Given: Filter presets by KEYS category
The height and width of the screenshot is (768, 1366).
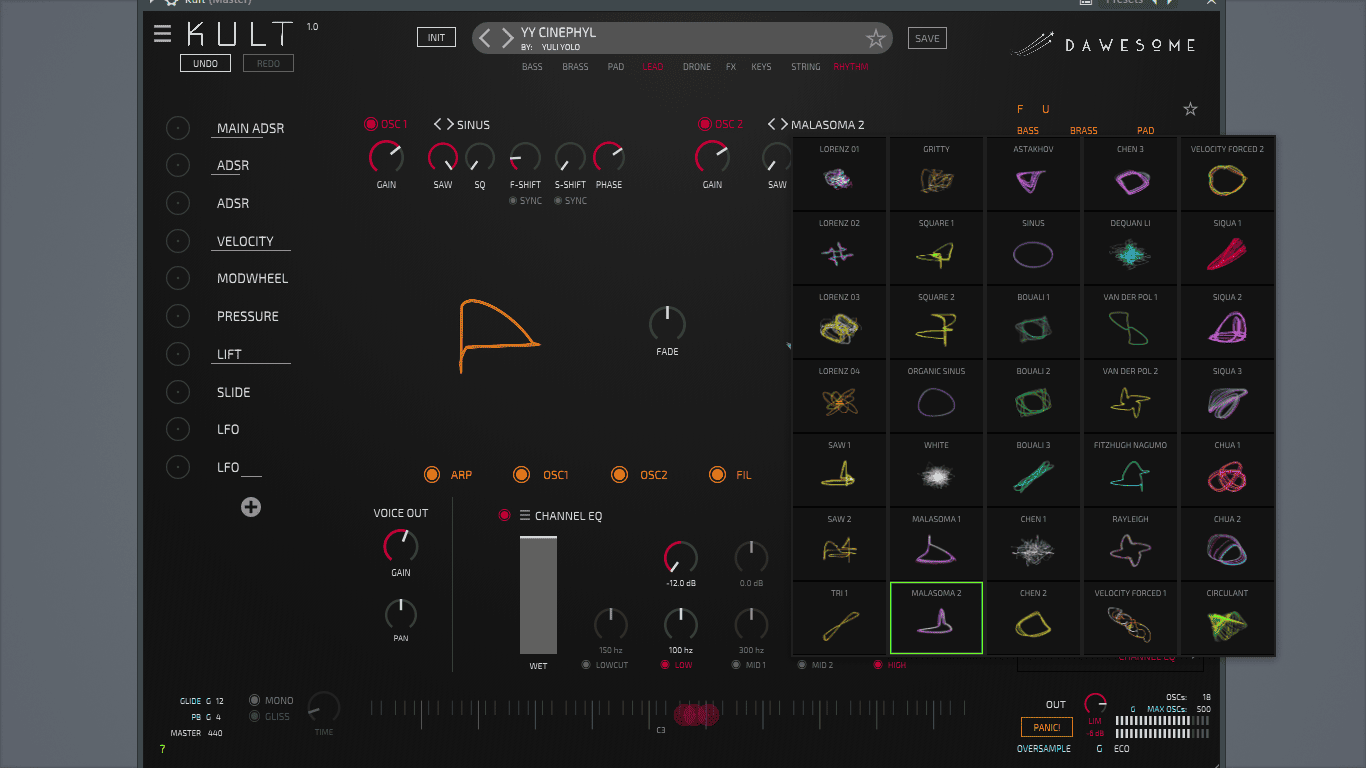Looking at the screenshot, I should 761,67.
